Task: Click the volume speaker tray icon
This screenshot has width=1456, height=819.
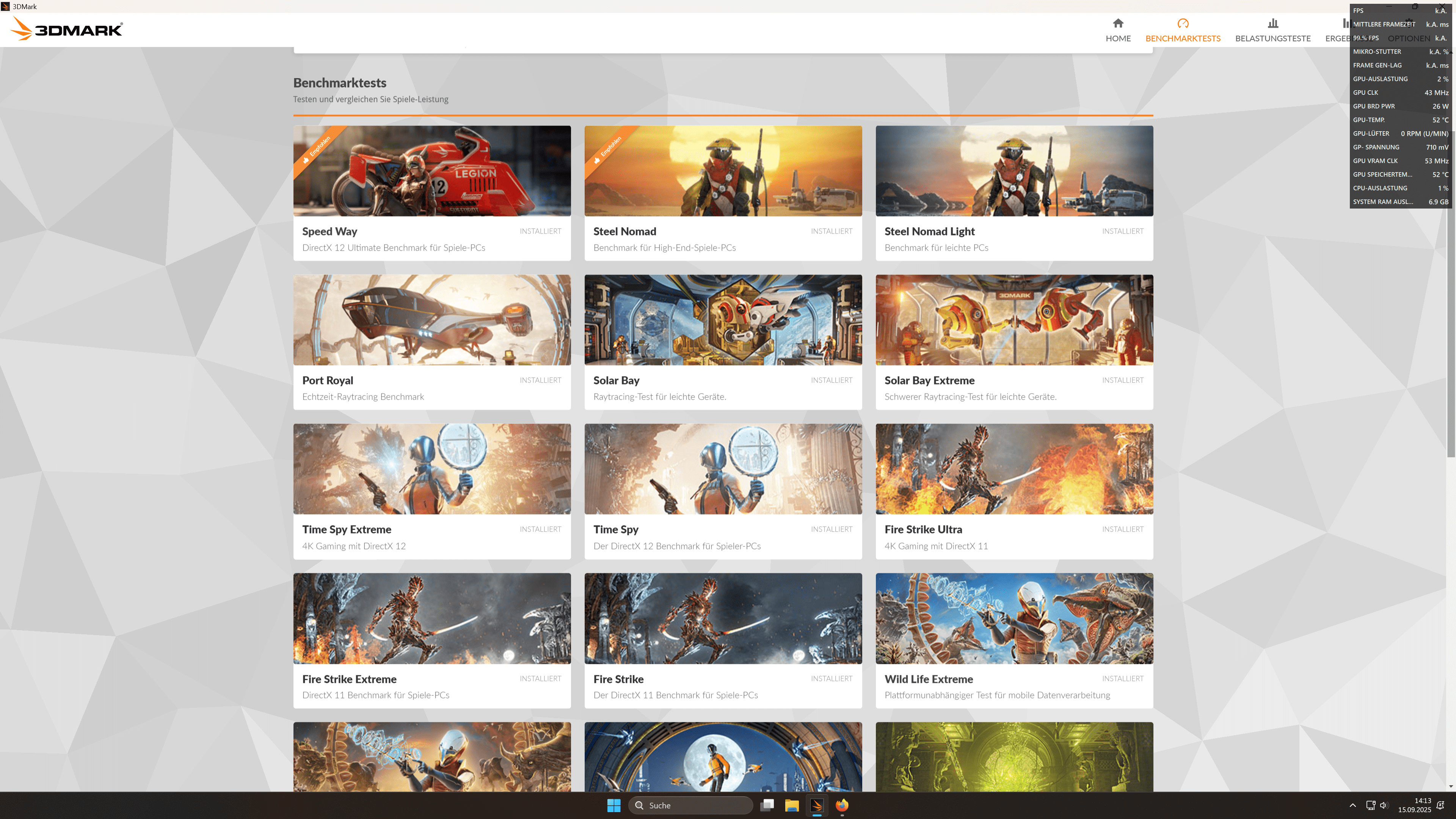Action: [1384, 805]
